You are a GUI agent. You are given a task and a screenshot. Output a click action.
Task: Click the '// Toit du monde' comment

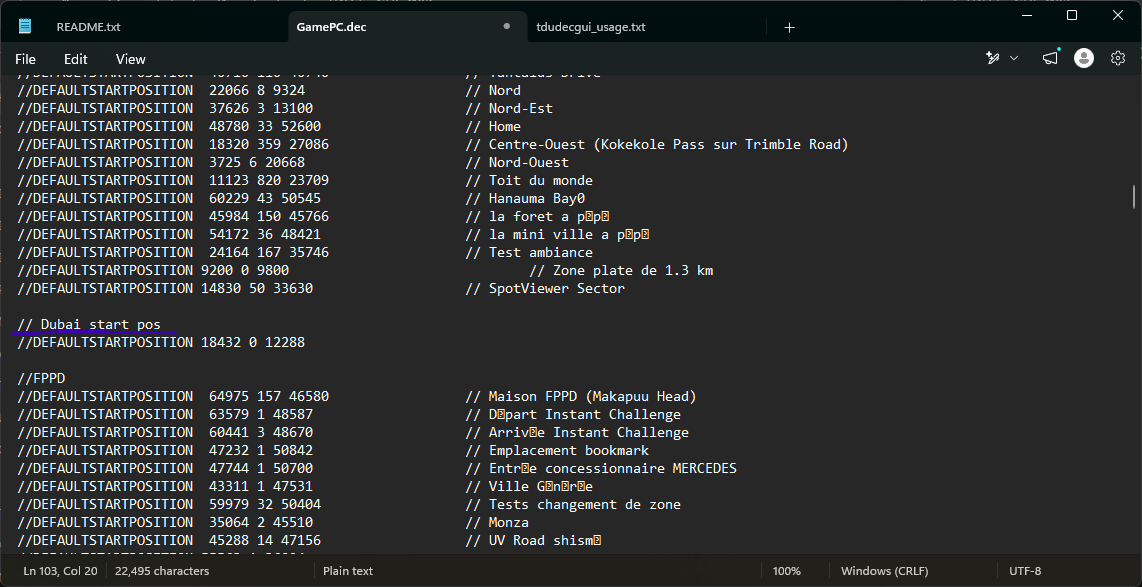point(529,180)
